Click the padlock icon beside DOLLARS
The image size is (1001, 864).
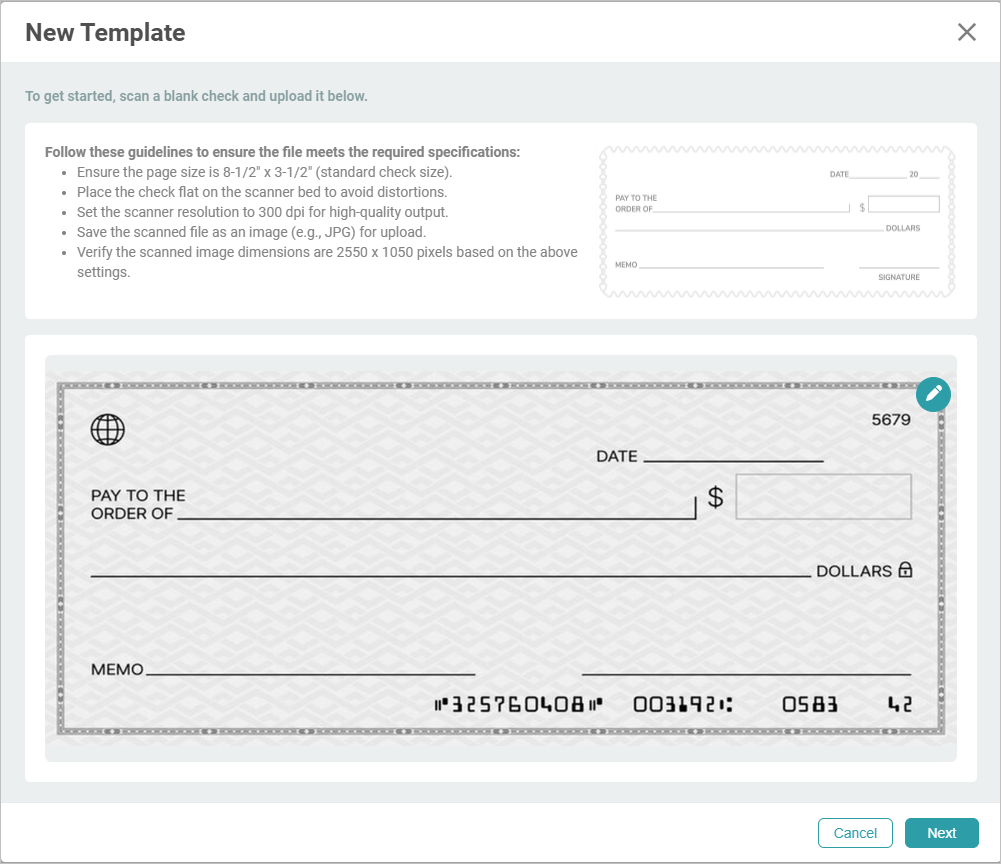905,570
